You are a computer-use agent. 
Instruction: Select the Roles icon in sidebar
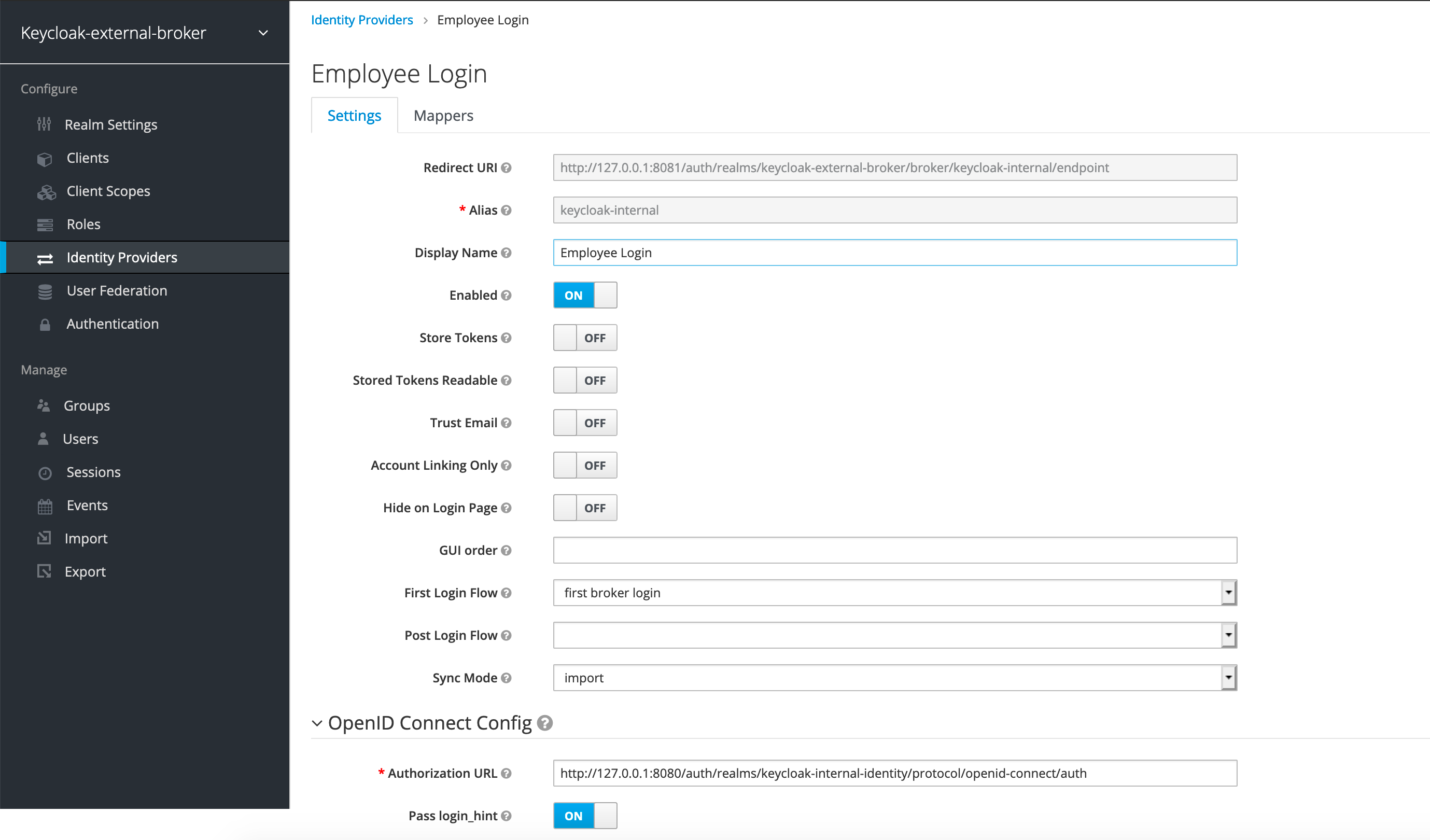tap(45, 224)
